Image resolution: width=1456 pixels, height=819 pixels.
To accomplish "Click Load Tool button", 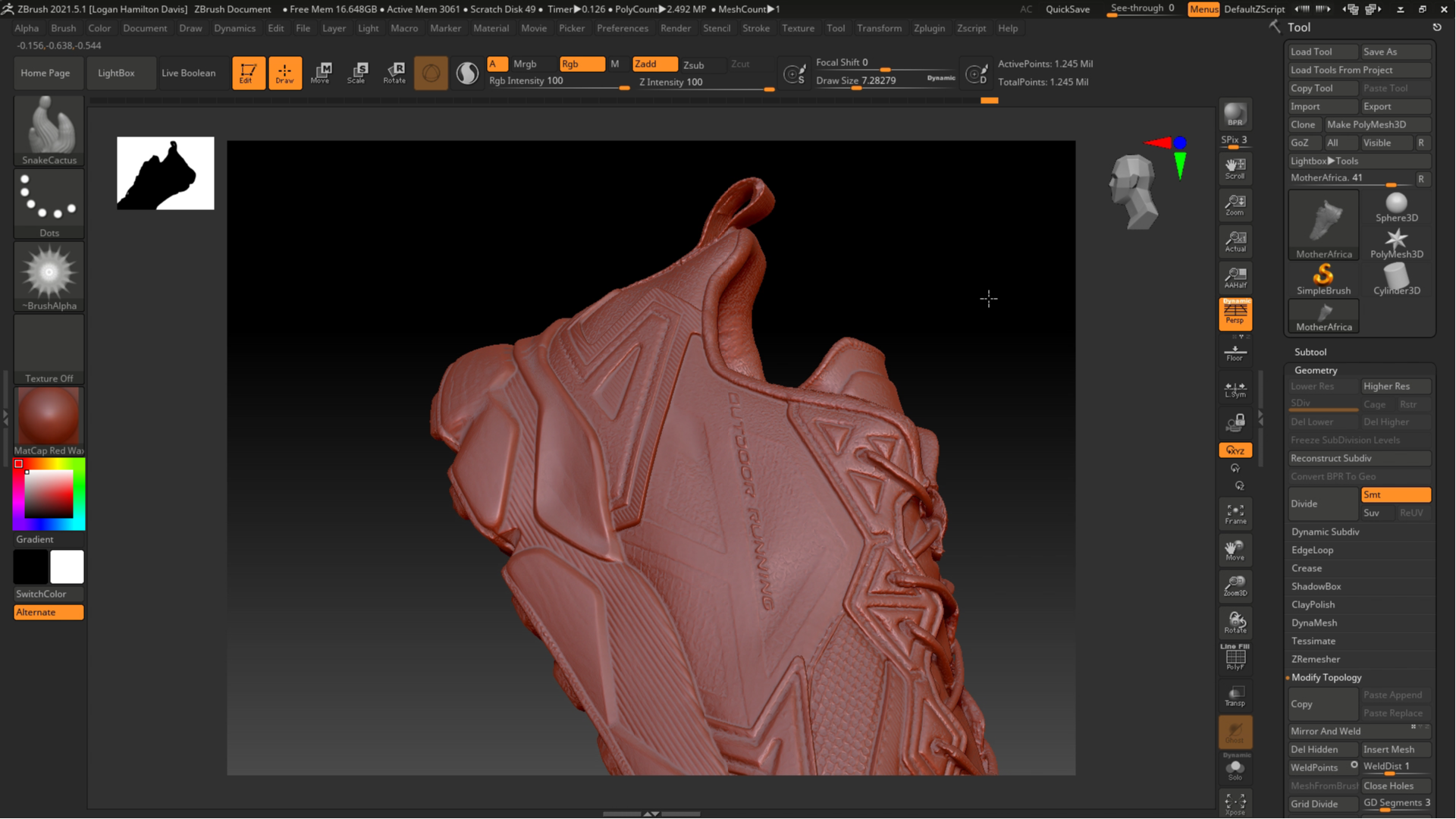I will (x=1323, y=52).
